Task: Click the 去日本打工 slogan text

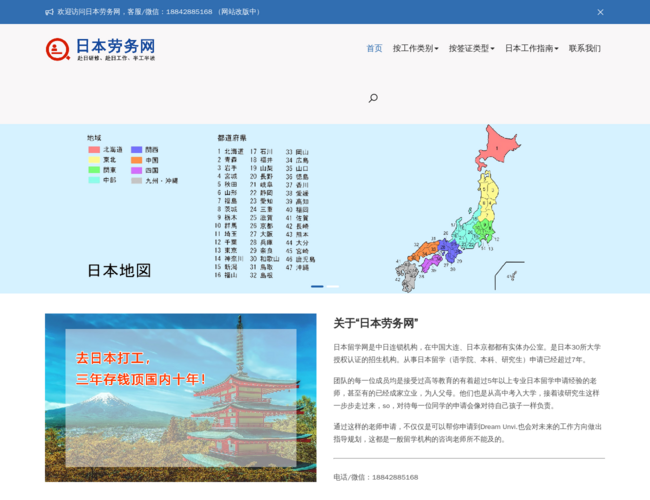Action: tap(113, 358)
